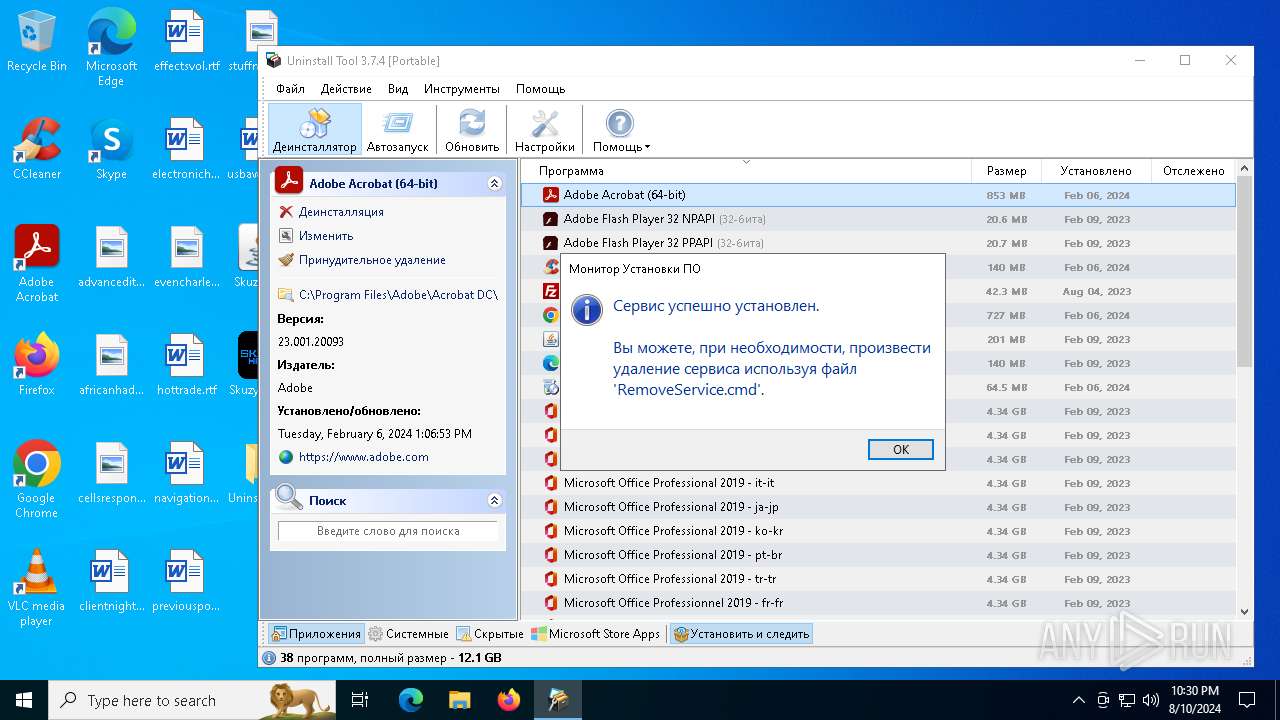Confirm the dialog with OK button

tap(900, 450)
